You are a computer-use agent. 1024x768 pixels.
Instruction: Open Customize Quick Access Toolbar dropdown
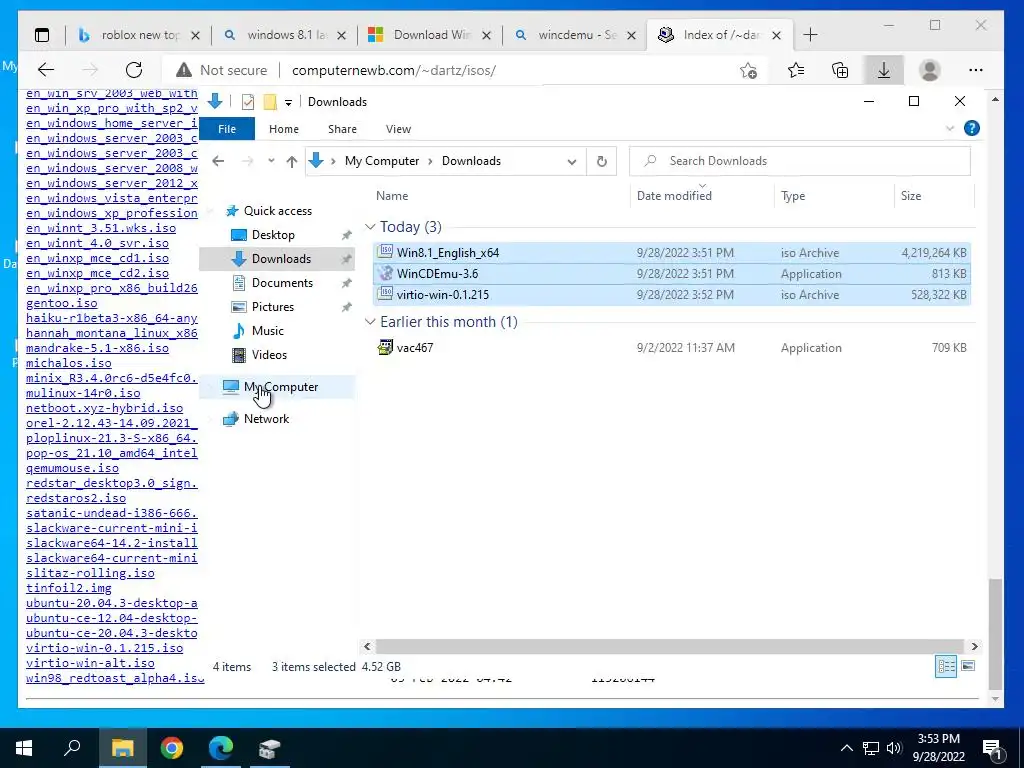[288, 103]
